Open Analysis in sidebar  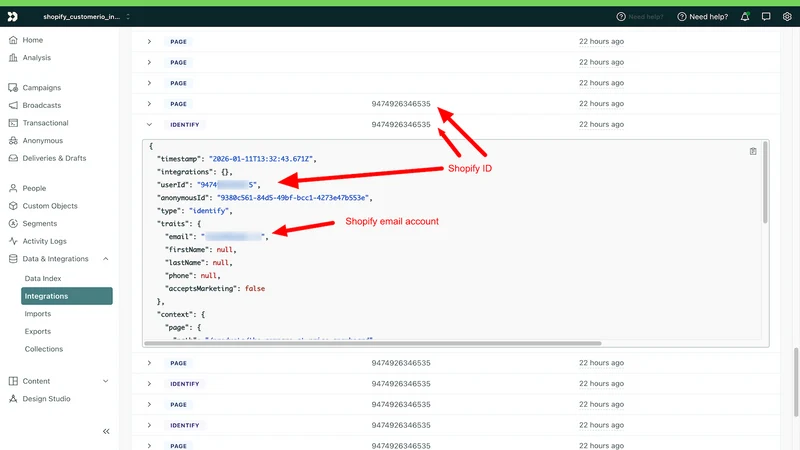pos(36,58)
